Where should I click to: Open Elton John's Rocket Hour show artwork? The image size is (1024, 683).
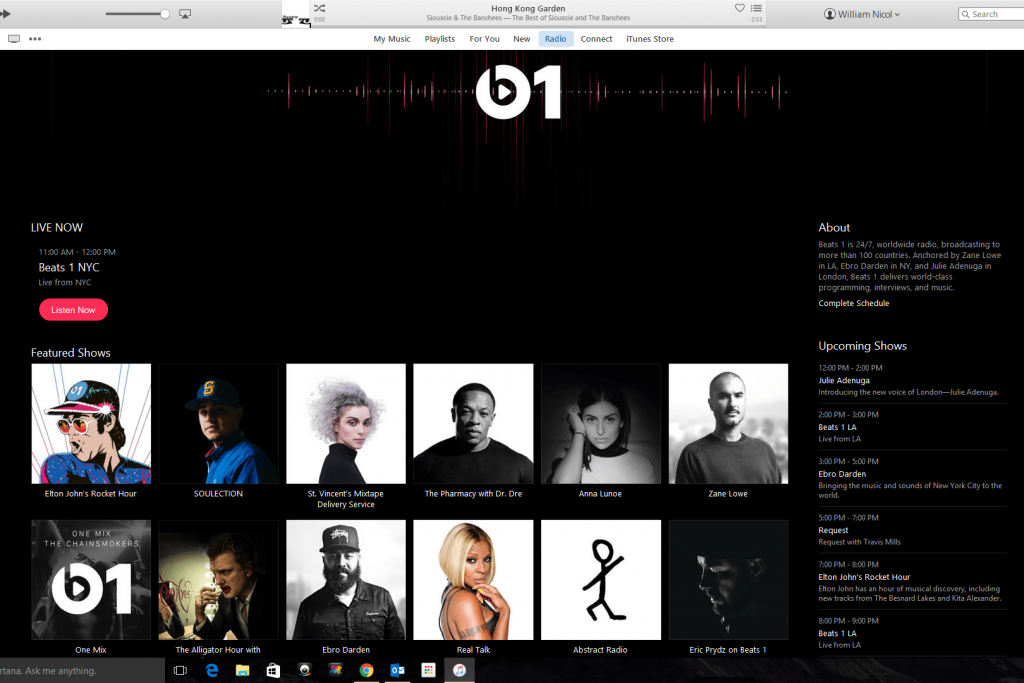[91, 424]
